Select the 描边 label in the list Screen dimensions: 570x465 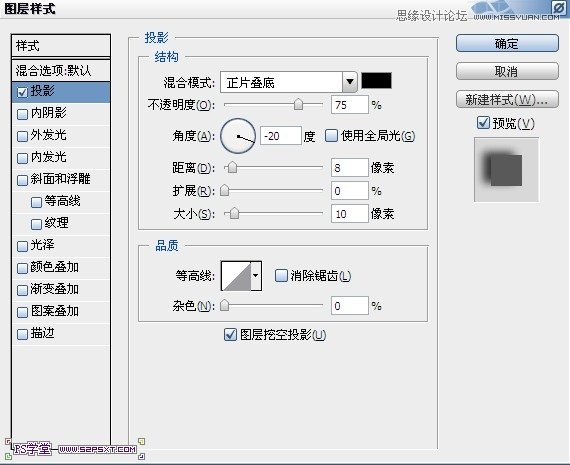[x=43, y=333]
